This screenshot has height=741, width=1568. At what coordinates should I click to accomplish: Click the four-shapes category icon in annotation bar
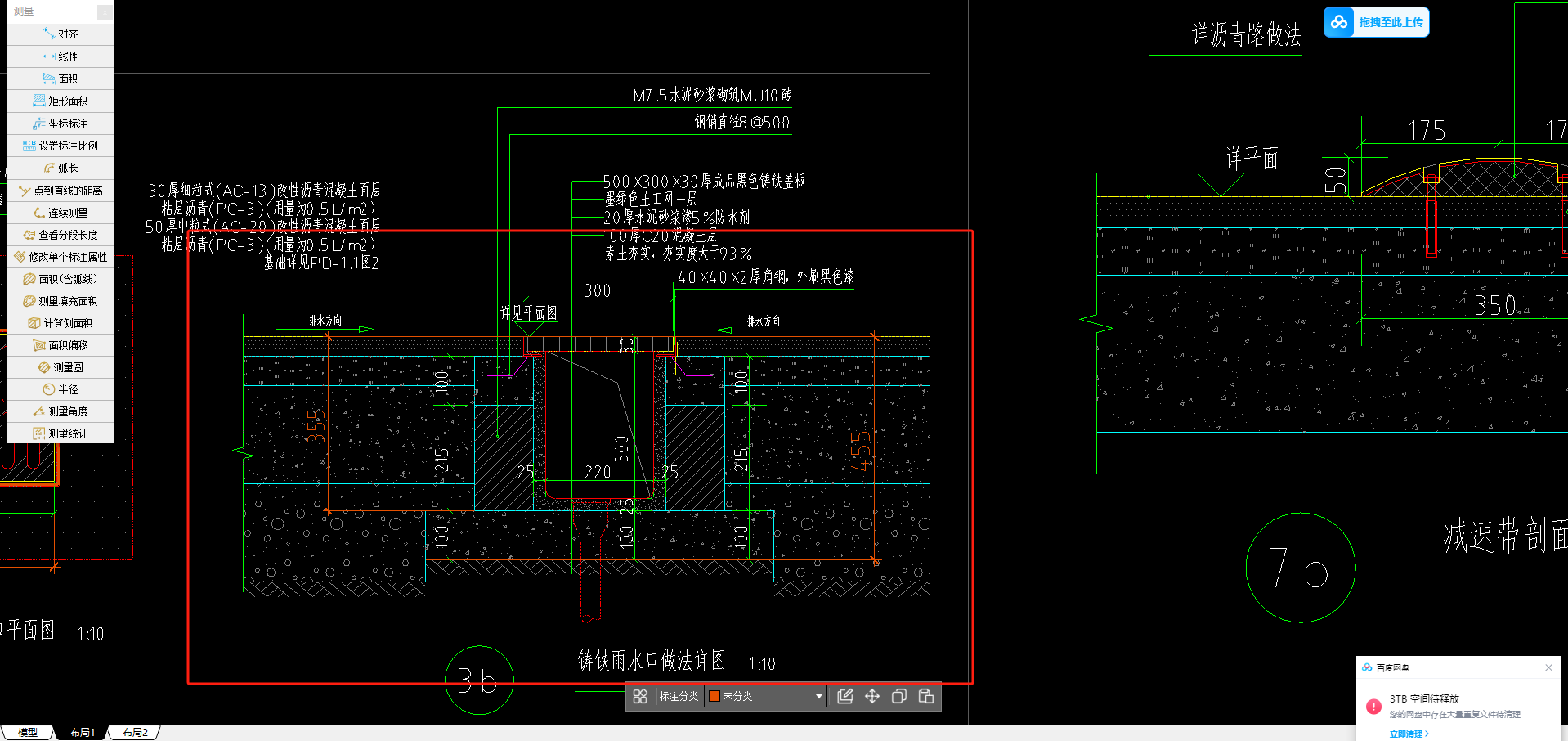[x=640, y=696]
